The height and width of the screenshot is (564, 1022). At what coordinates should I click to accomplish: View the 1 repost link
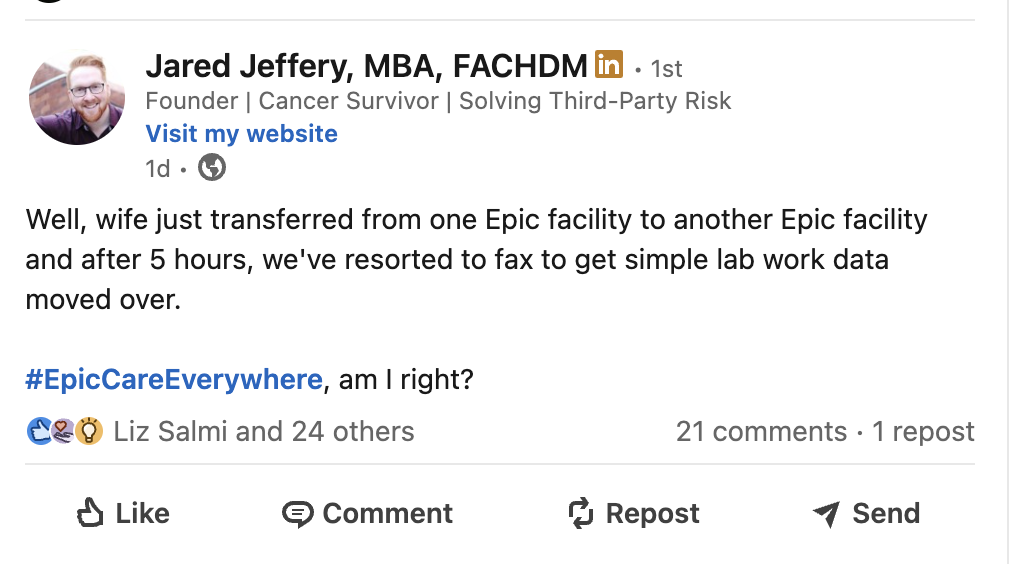pyautogui.click(x=923, y=431)
